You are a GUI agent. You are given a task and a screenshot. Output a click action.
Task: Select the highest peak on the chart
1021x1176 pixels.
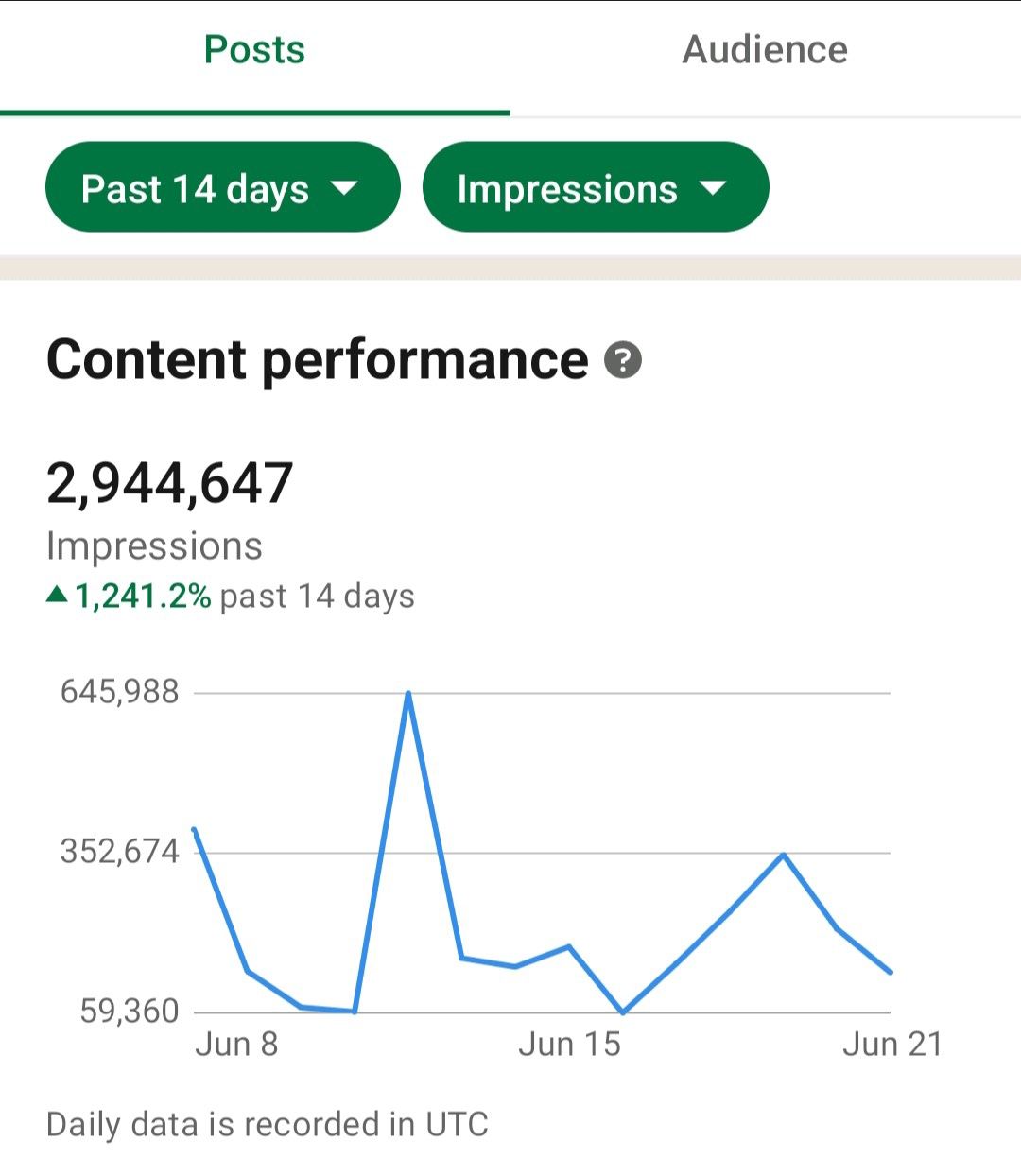[x=407, y=694]
